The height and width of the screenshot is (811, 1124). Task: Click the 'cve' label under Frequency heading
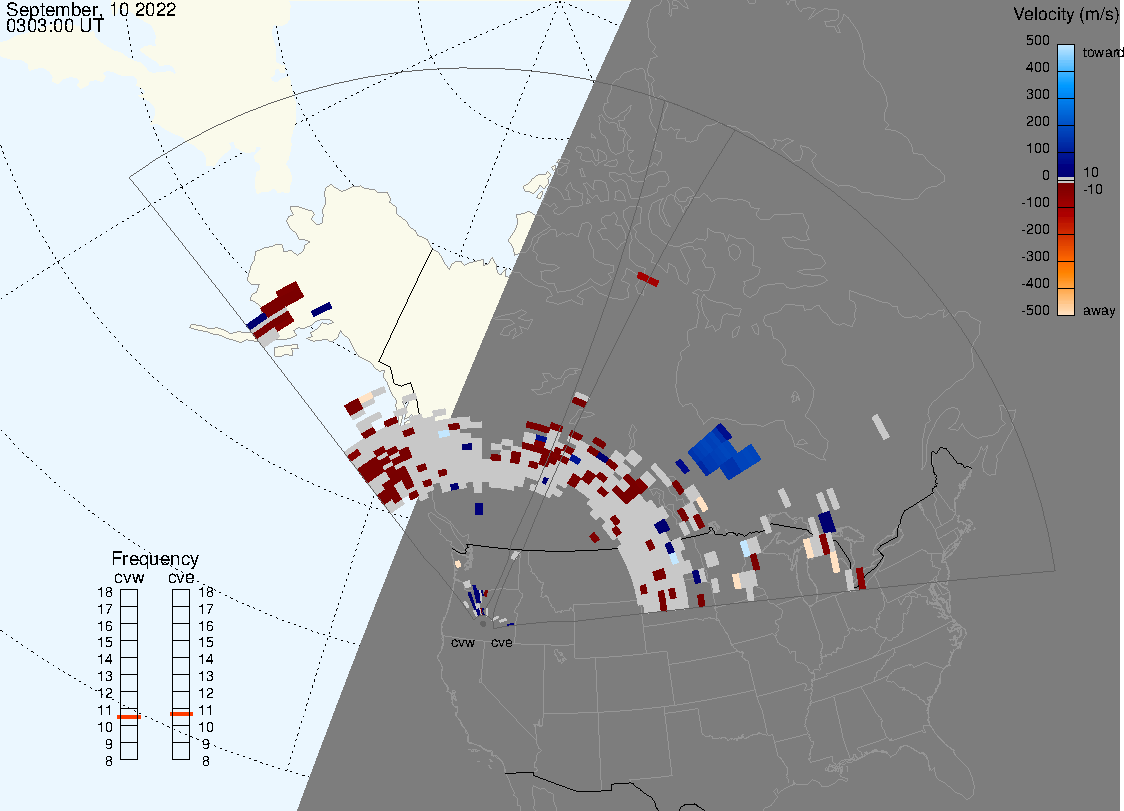click(x=181, y=577)
